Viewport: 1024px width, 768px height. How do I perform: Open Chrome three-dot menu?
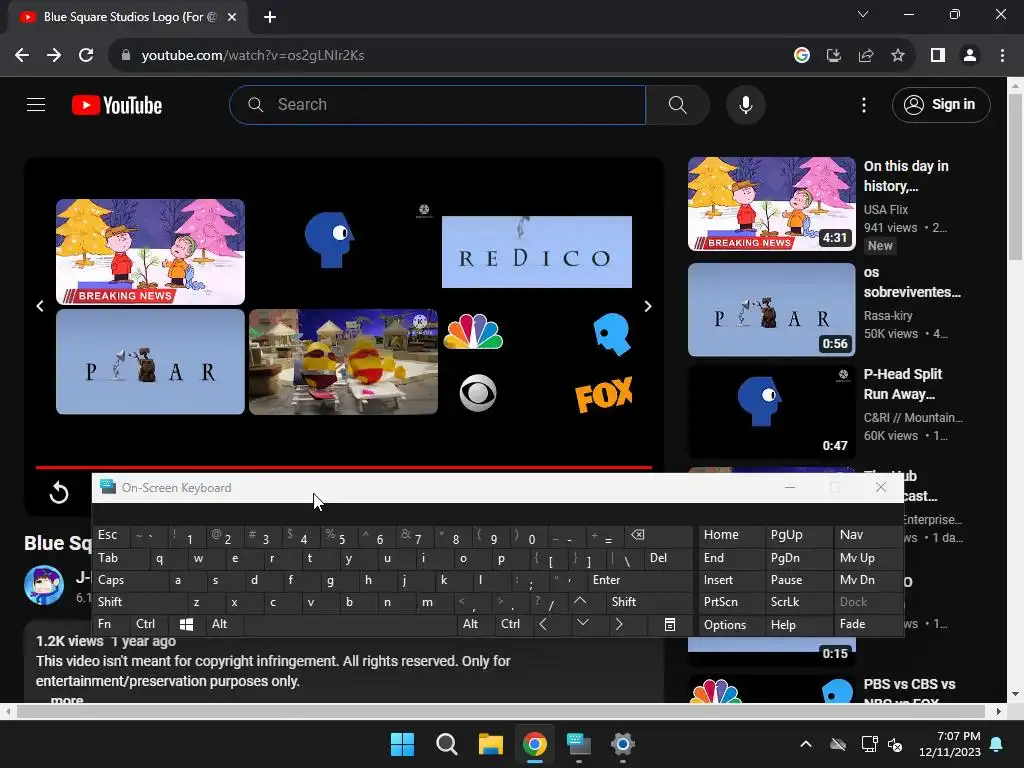[1002, 56]
